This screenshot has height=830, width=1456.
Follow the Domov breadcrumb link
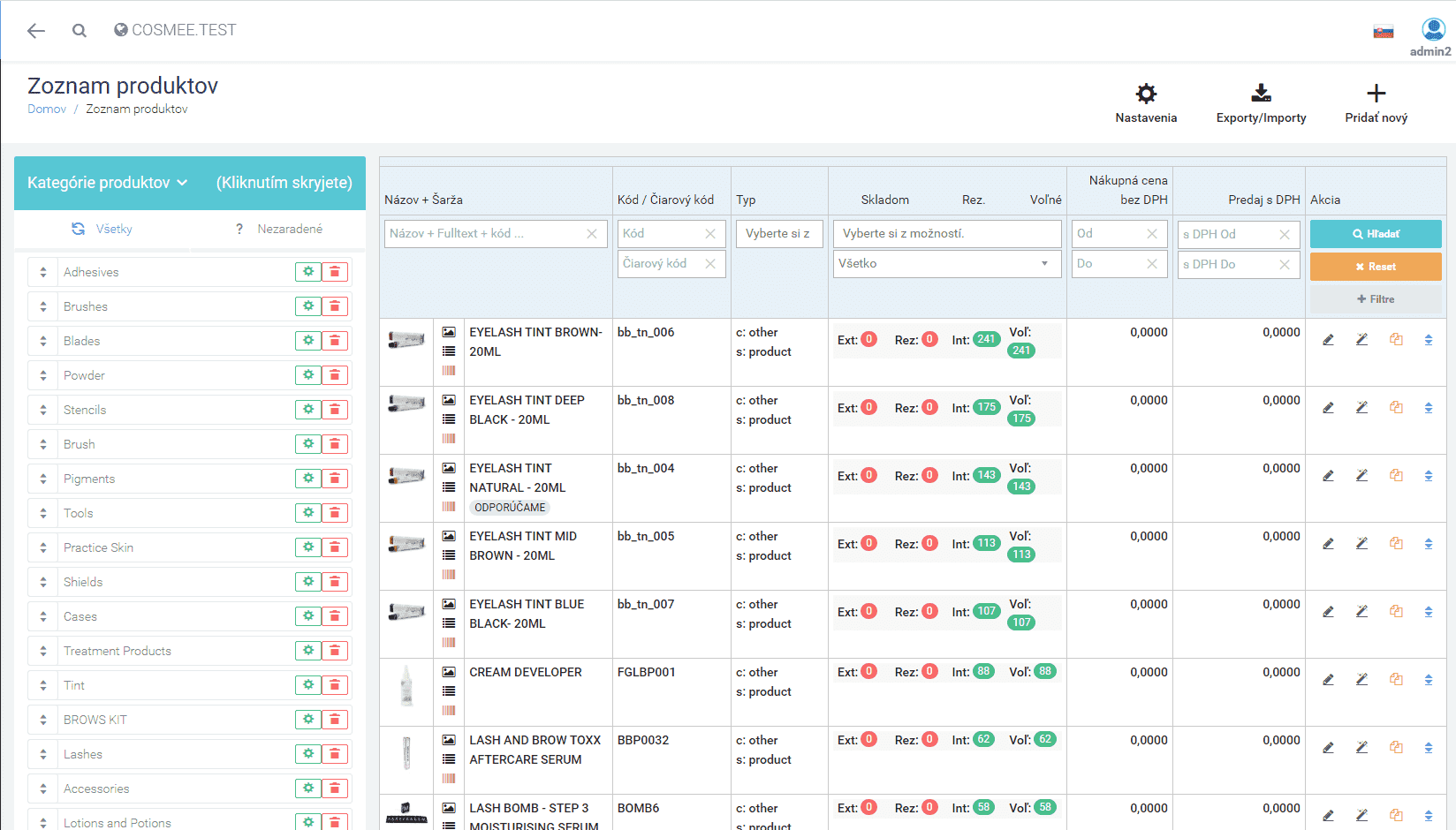click(x=47, y=109)
